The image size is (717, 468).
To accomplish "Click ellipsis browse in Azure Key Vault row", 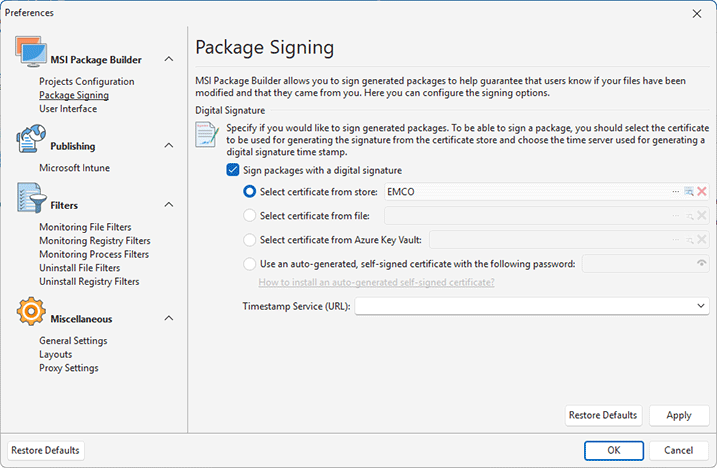I will click(675, 239).
